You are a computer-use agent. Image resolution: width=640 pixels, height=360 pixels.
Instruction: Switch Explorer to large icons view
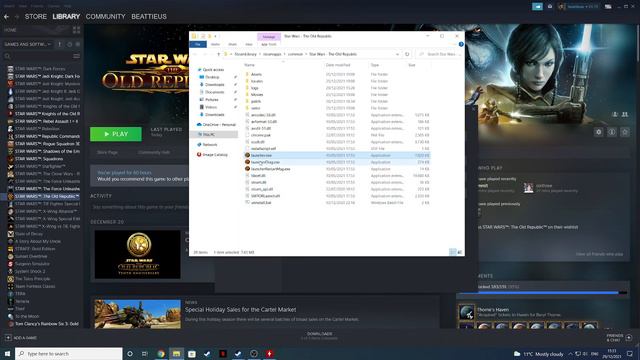coord(460,252)
